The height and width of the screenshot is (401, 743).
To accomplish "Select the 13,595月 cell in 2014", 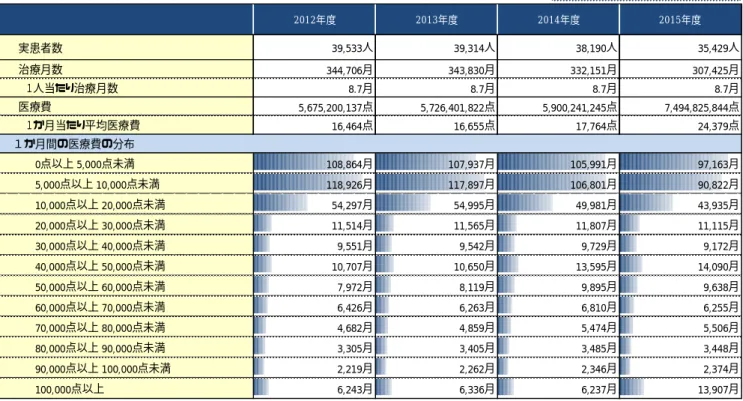I will pos(558,265).
